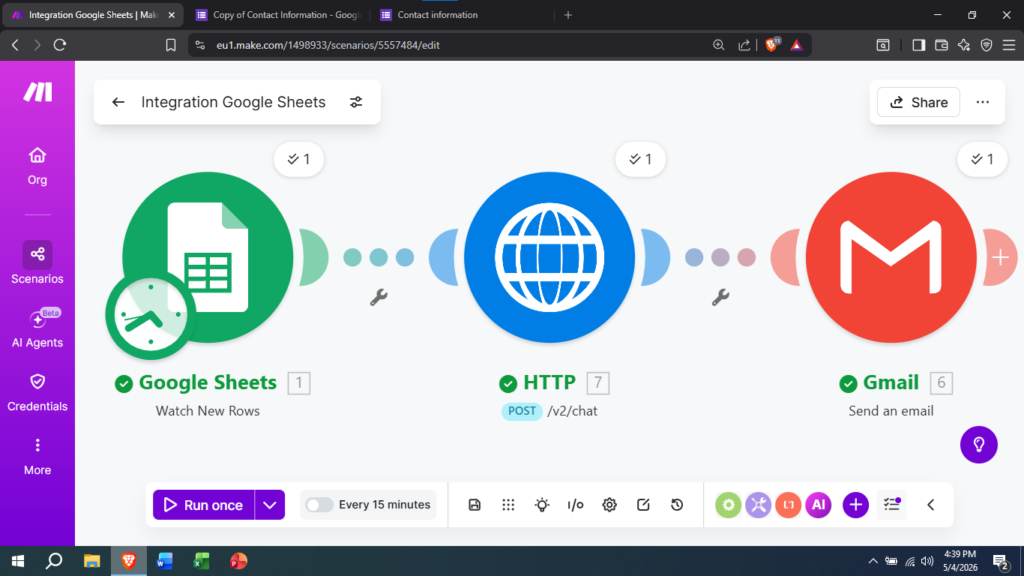This screenshot has height=576, width=1024.
Task: Click the address bar URL
Action: point(328,45)
